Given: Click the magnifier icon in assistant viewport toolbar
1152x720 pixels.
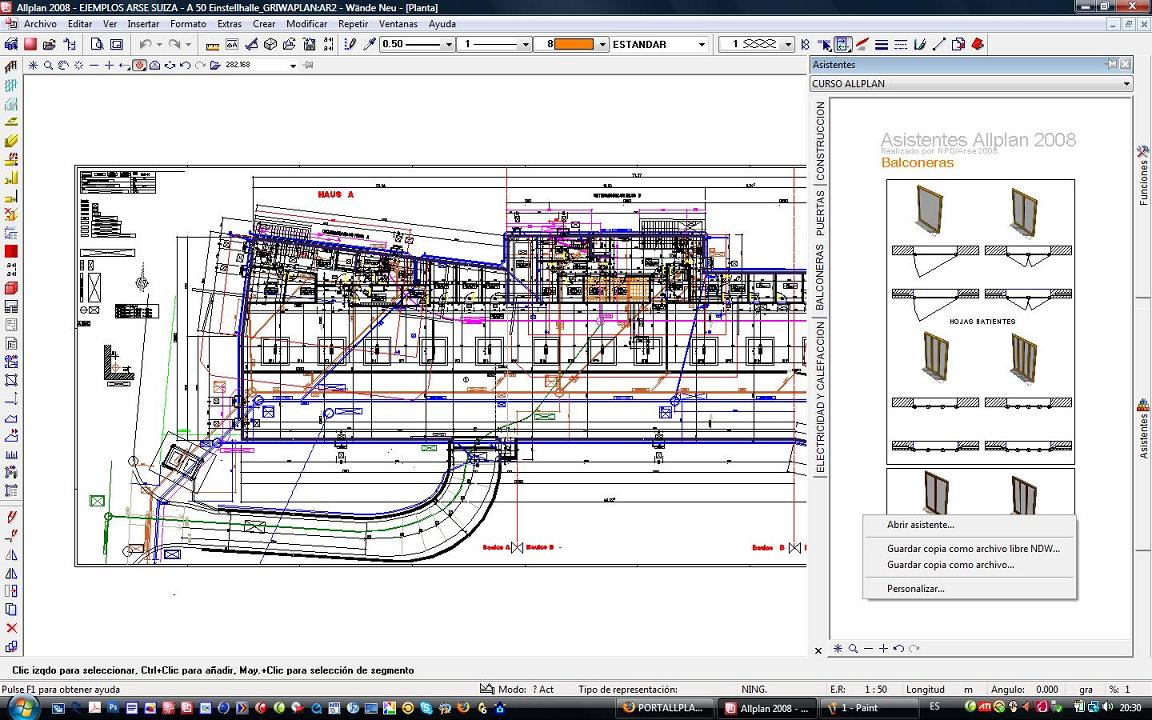Looking at the screenshot, I should tap(853, 649).
